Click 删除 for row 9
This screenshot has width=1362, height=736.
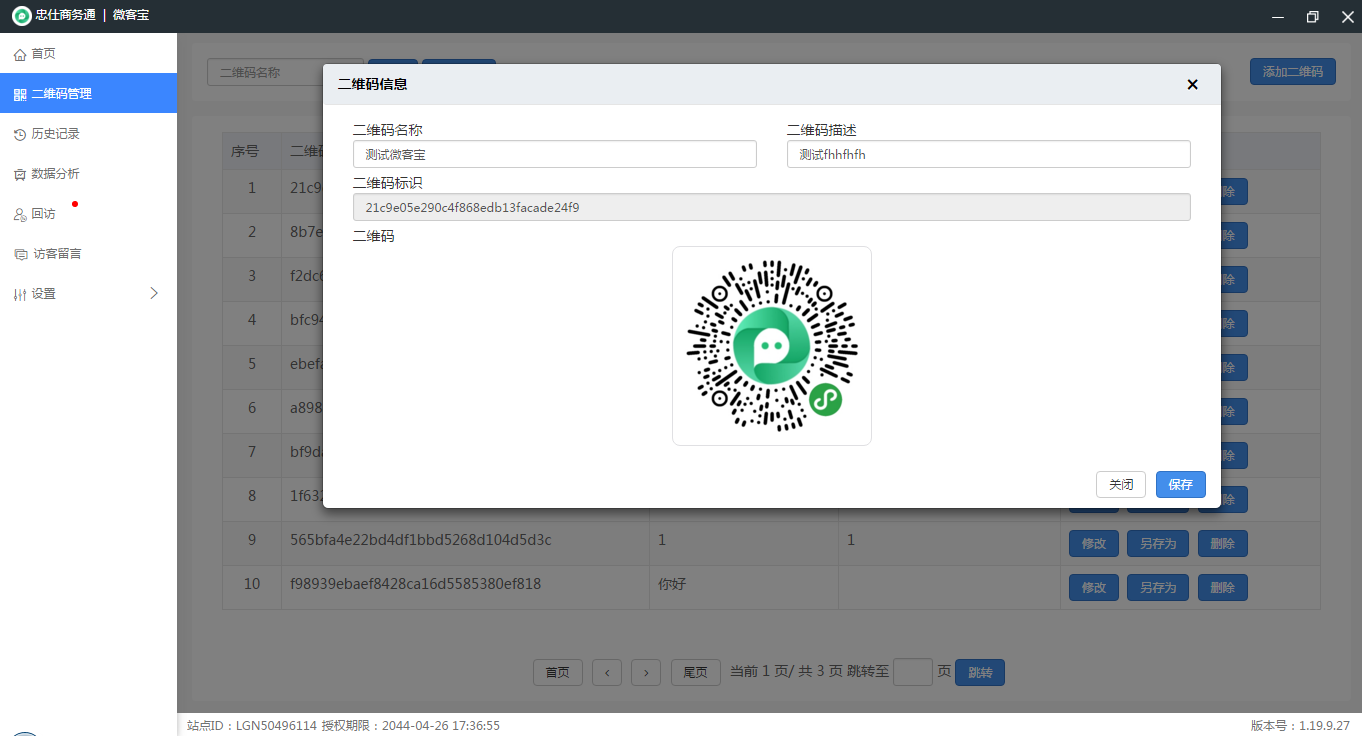point(1223,544)
